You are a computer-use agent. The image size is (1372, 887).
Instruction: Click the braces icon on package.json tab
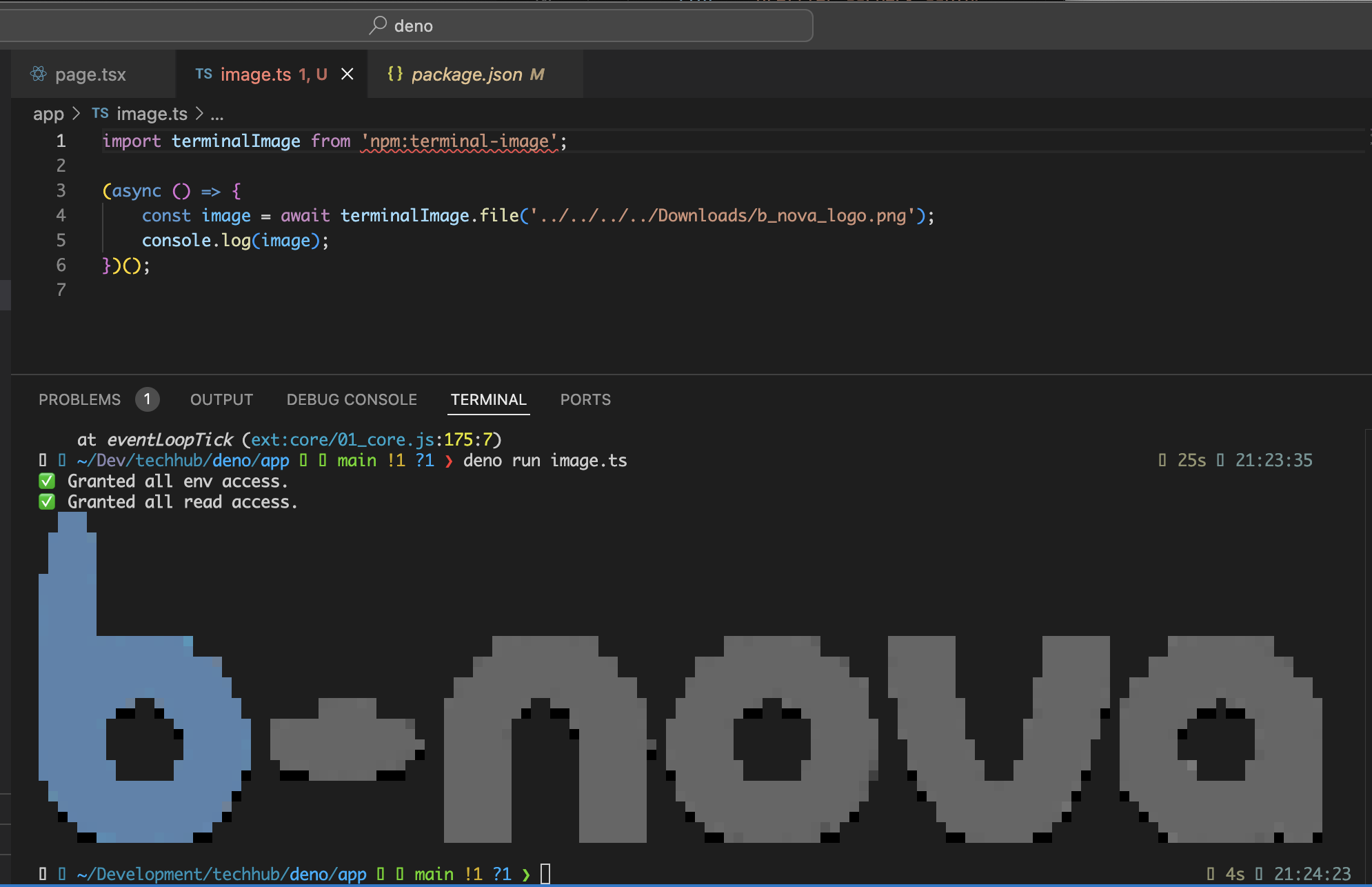395,74
